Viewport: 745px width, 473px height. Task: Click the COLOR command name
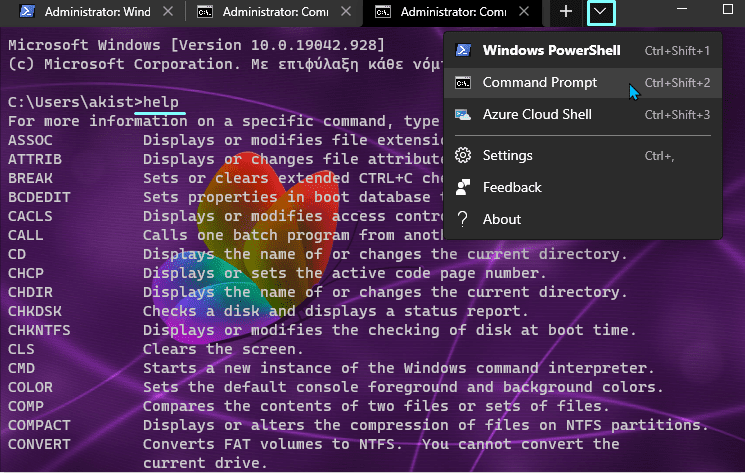click(30, 387)
